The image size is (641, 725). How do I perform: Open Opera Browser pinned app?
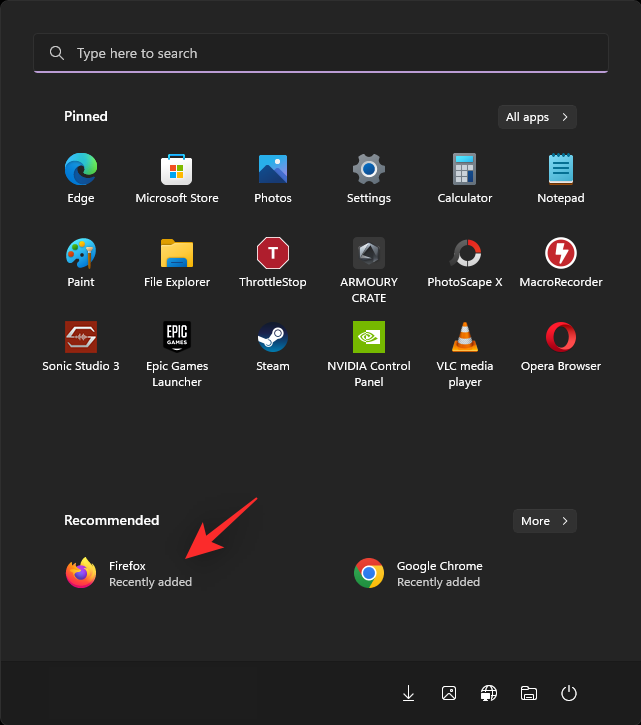(561, 346)
